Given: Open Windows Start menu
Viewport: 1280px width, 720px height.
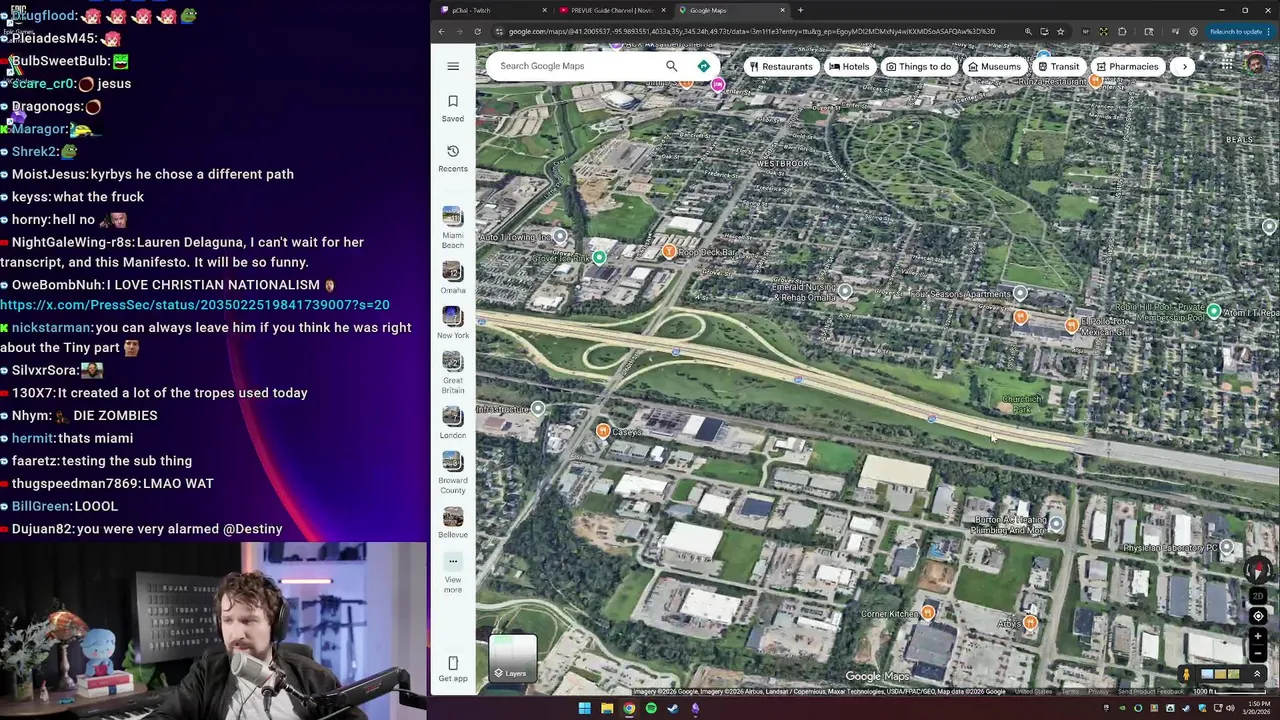Looking at the screenshot, I should click(584, 709).
